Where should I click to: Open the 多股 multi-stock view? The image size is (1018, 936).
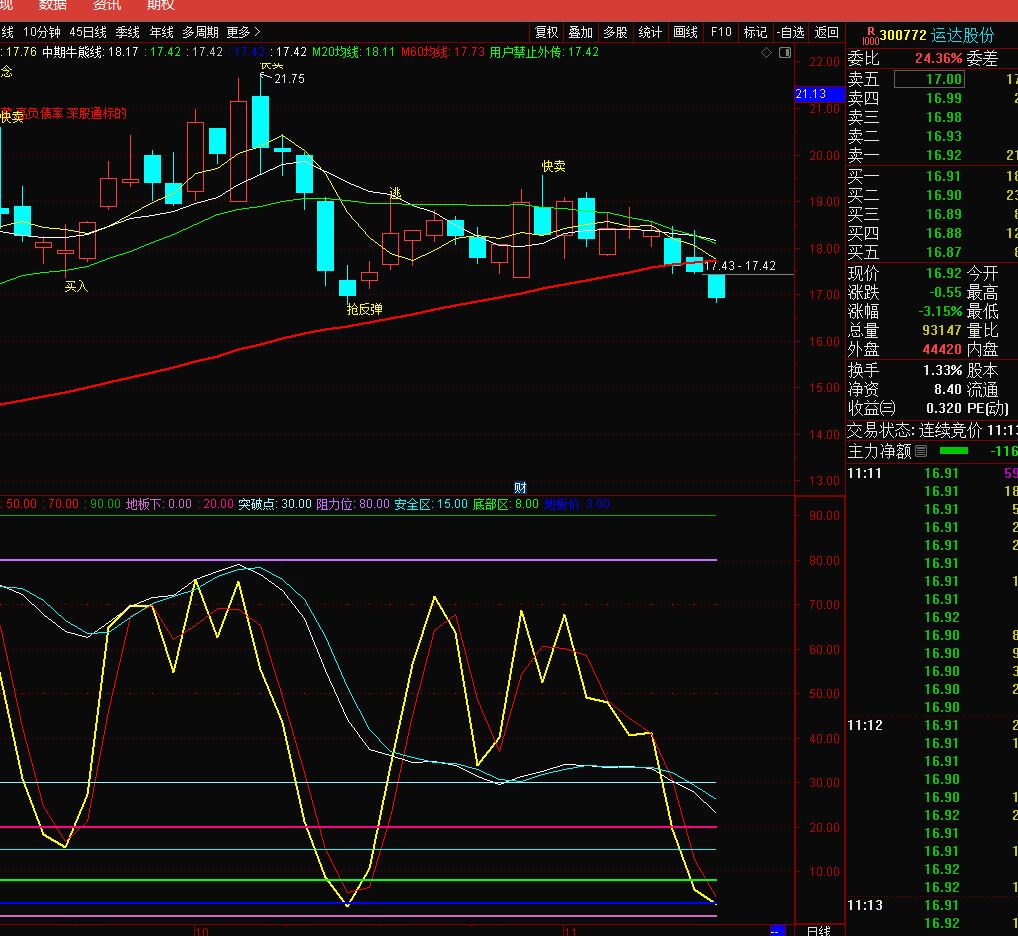point(615,32)
